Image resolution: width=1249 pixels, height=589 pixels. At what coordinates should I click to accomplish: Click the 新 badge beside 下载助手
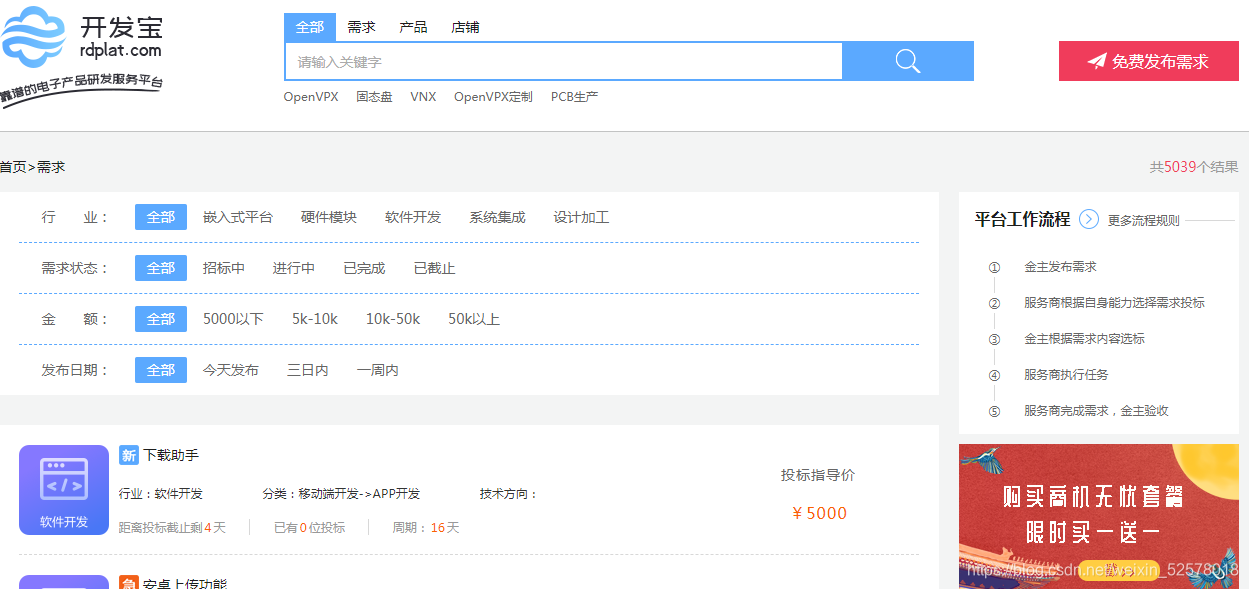[x=128, y=455]
